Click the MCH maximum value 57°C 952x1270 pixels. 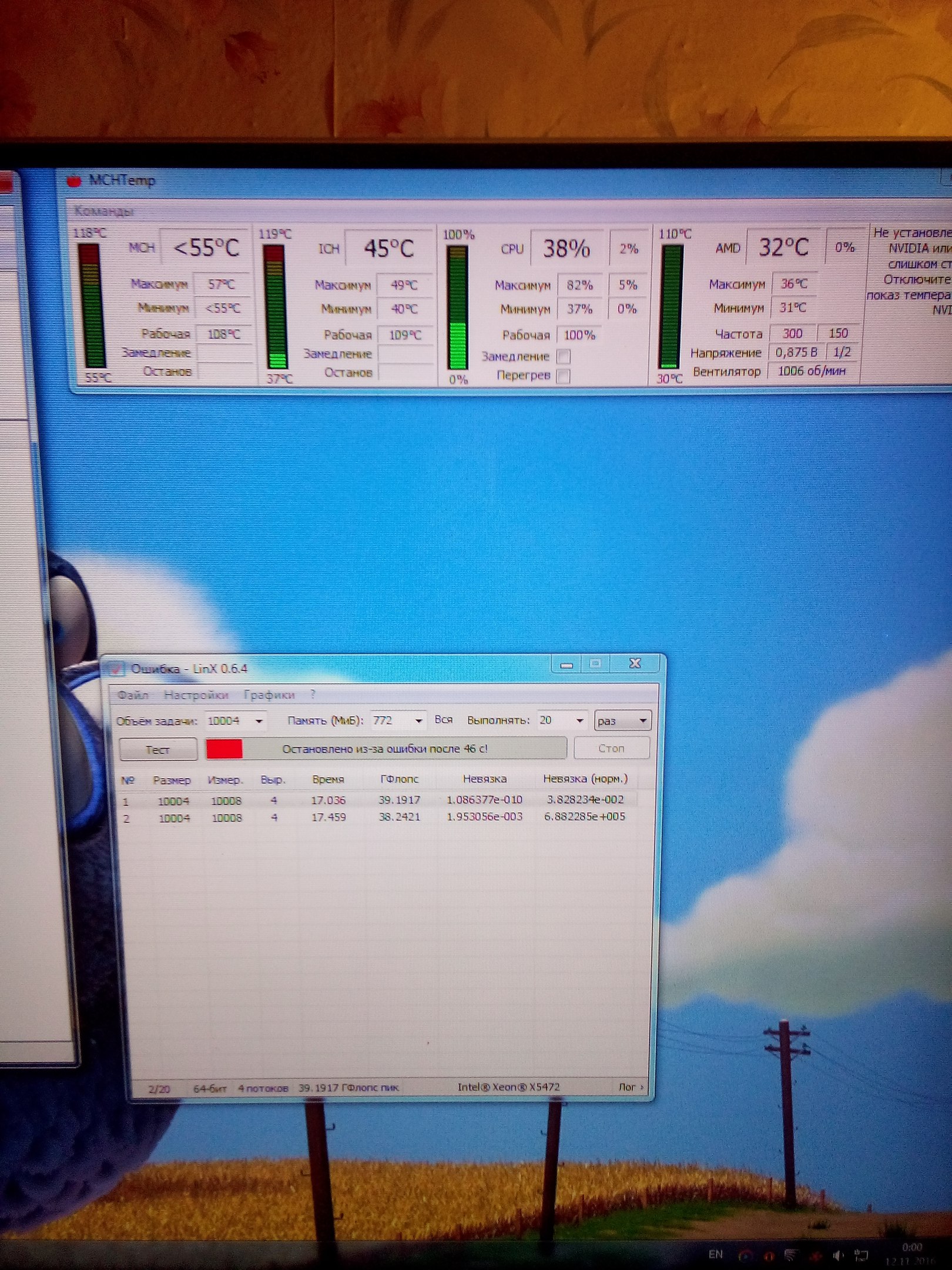[x=222, y=285]
